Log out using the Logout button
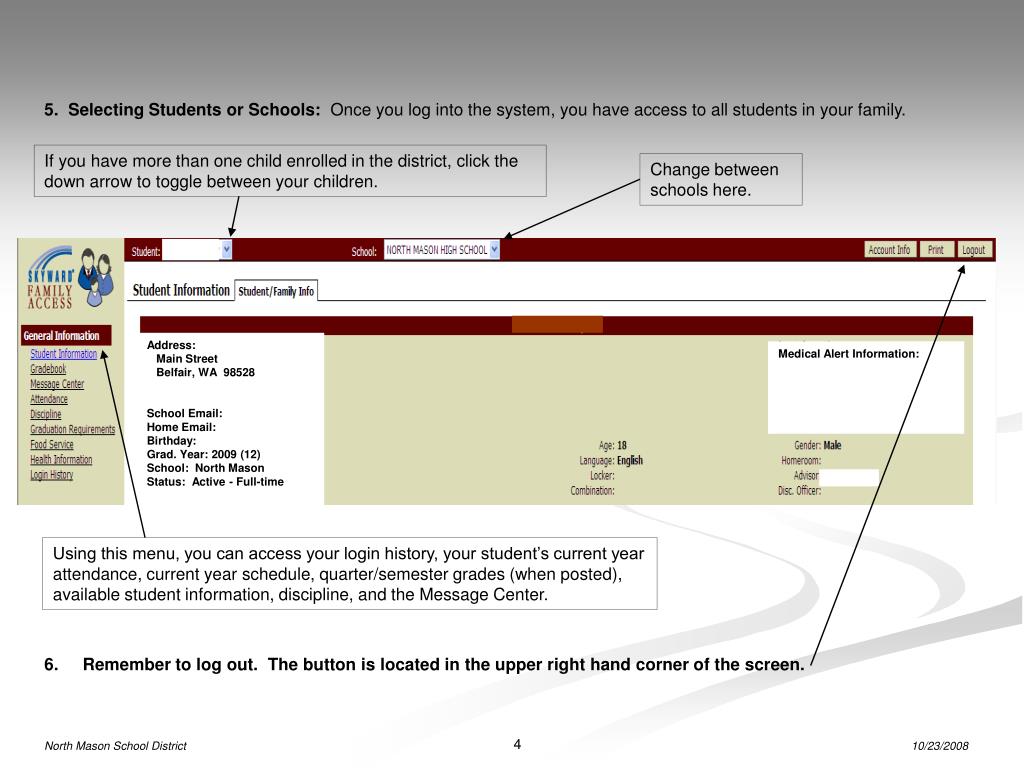1024x768 pixels. point(974,249)
